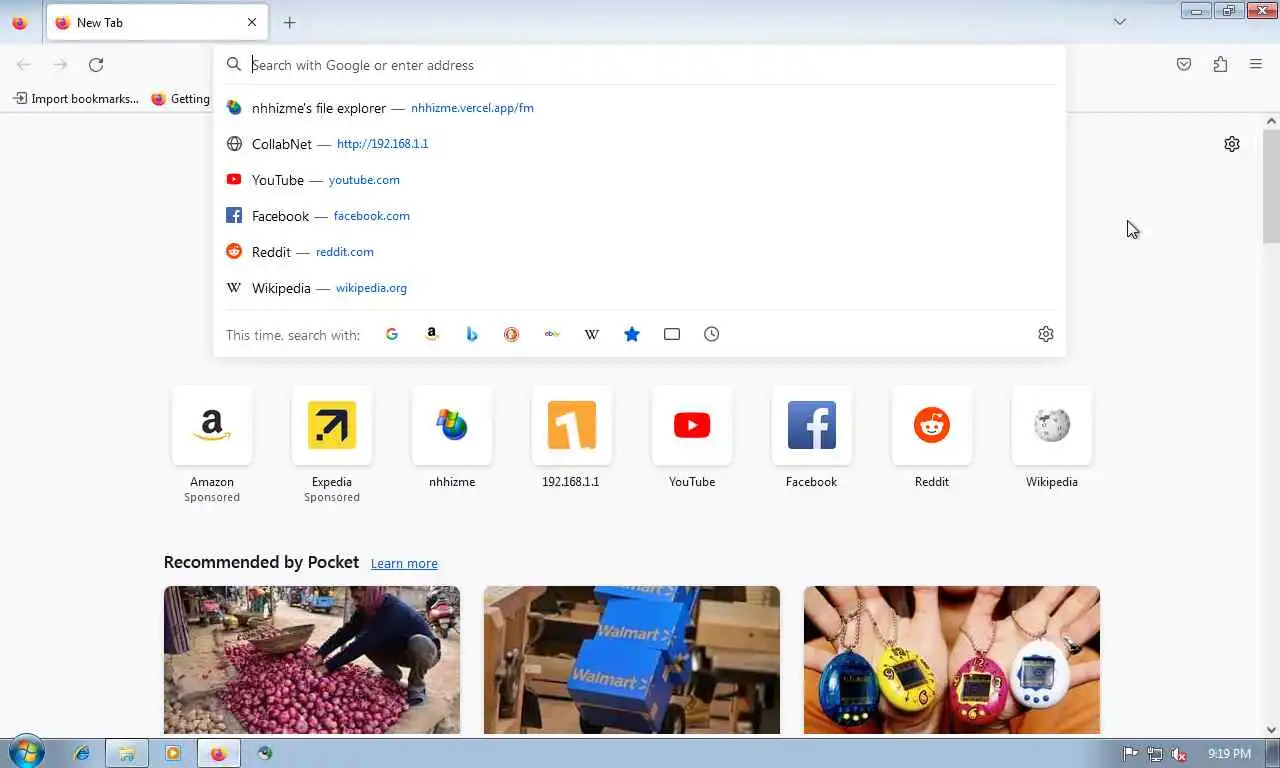
Task: Open search settings gear in dropdown
Action: coord(1046,334)
